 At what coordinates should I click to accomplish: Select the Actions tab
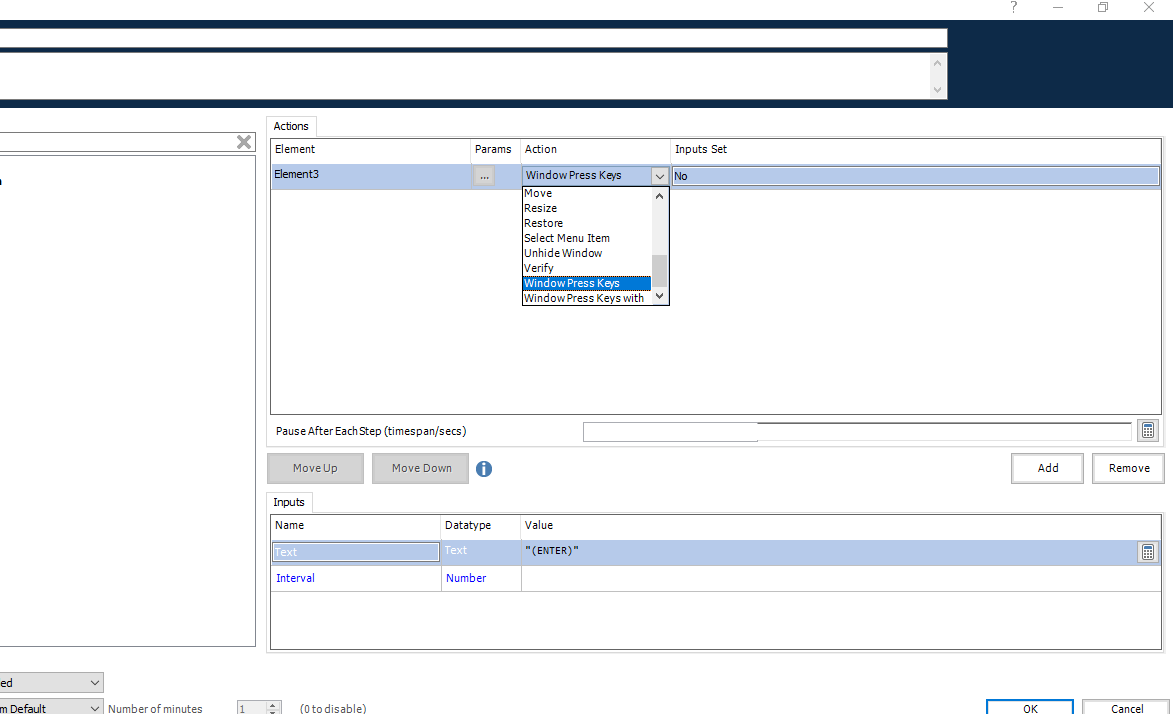pyautogui.click(x=290, y=126)
